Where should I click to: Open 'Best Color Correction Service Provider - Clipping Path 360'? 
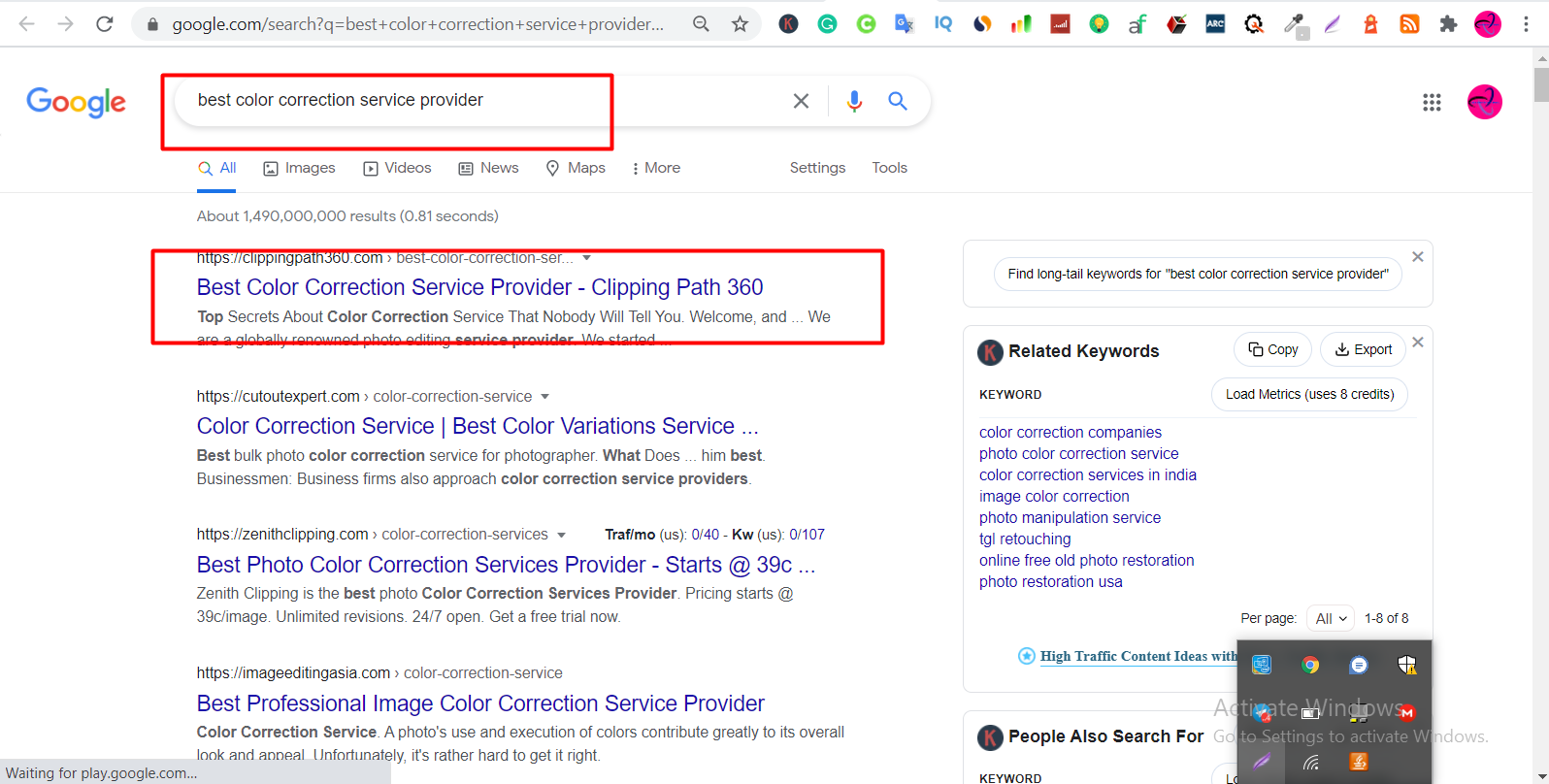[x=479, y=287]
